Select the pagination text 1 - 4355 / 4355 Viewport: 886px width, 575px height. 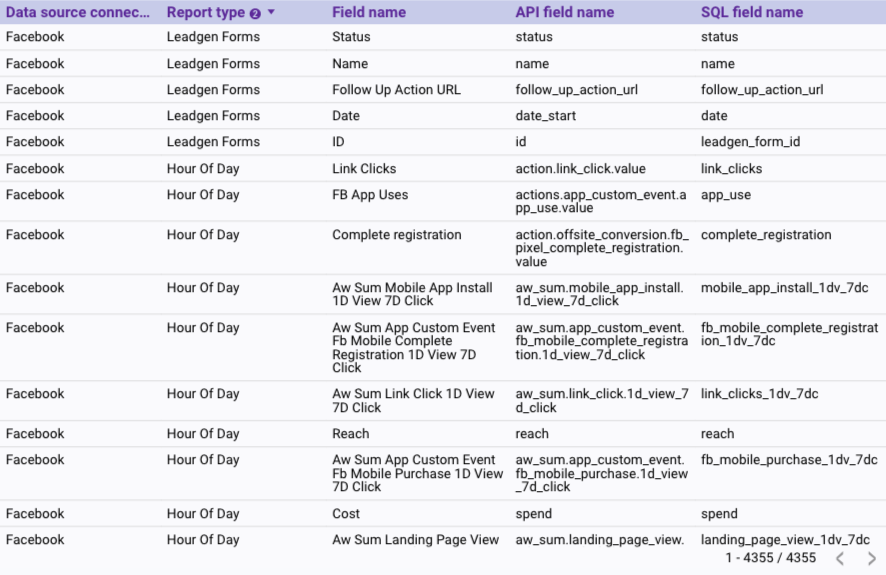(770, 558)
